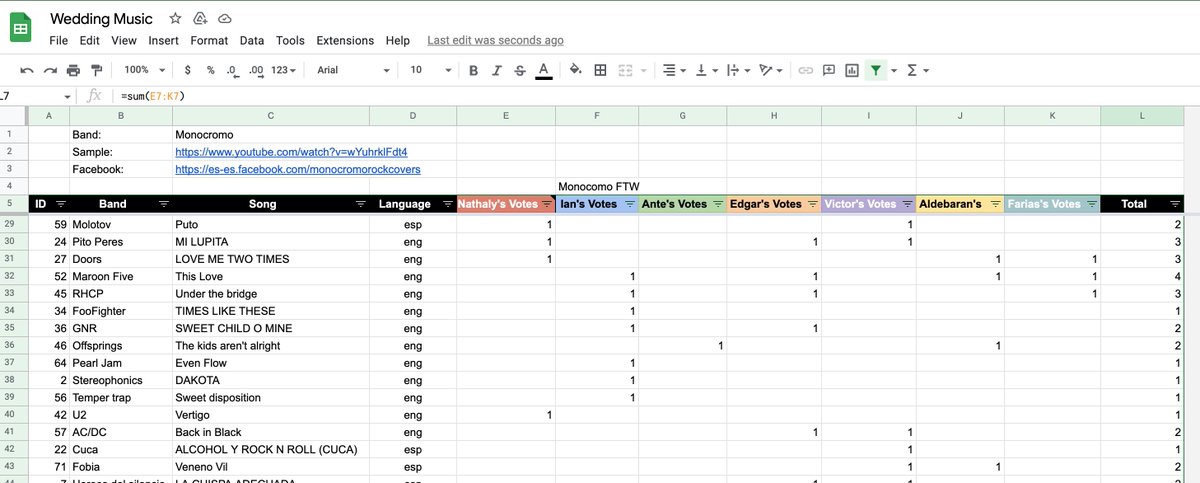Viewport: 1200px width, 483px height.
Task: Open the Tools menu
Action: [x=290, y=41]
